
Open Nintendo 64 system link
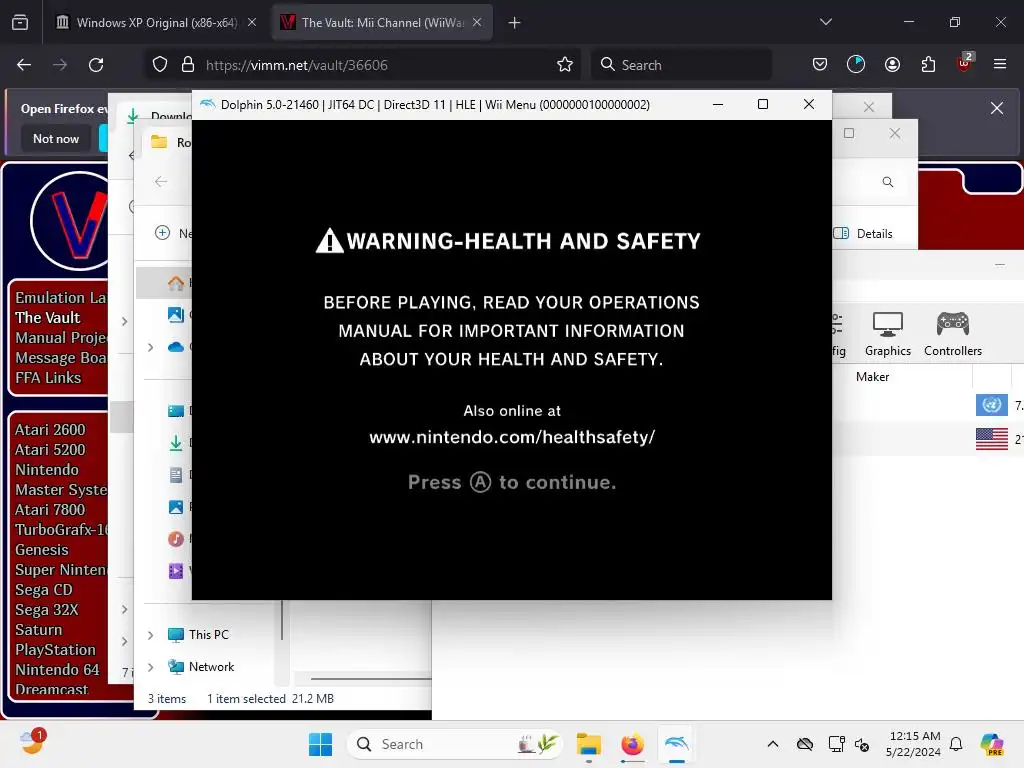(57, 670)
